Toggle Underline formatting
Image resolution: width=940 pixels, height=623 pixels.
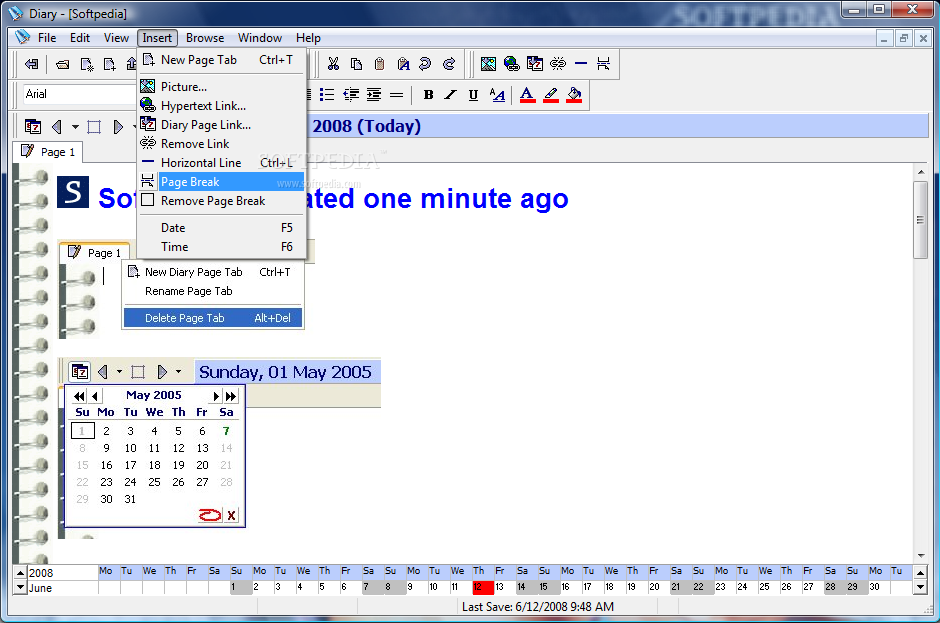click(x=473, y=95)
